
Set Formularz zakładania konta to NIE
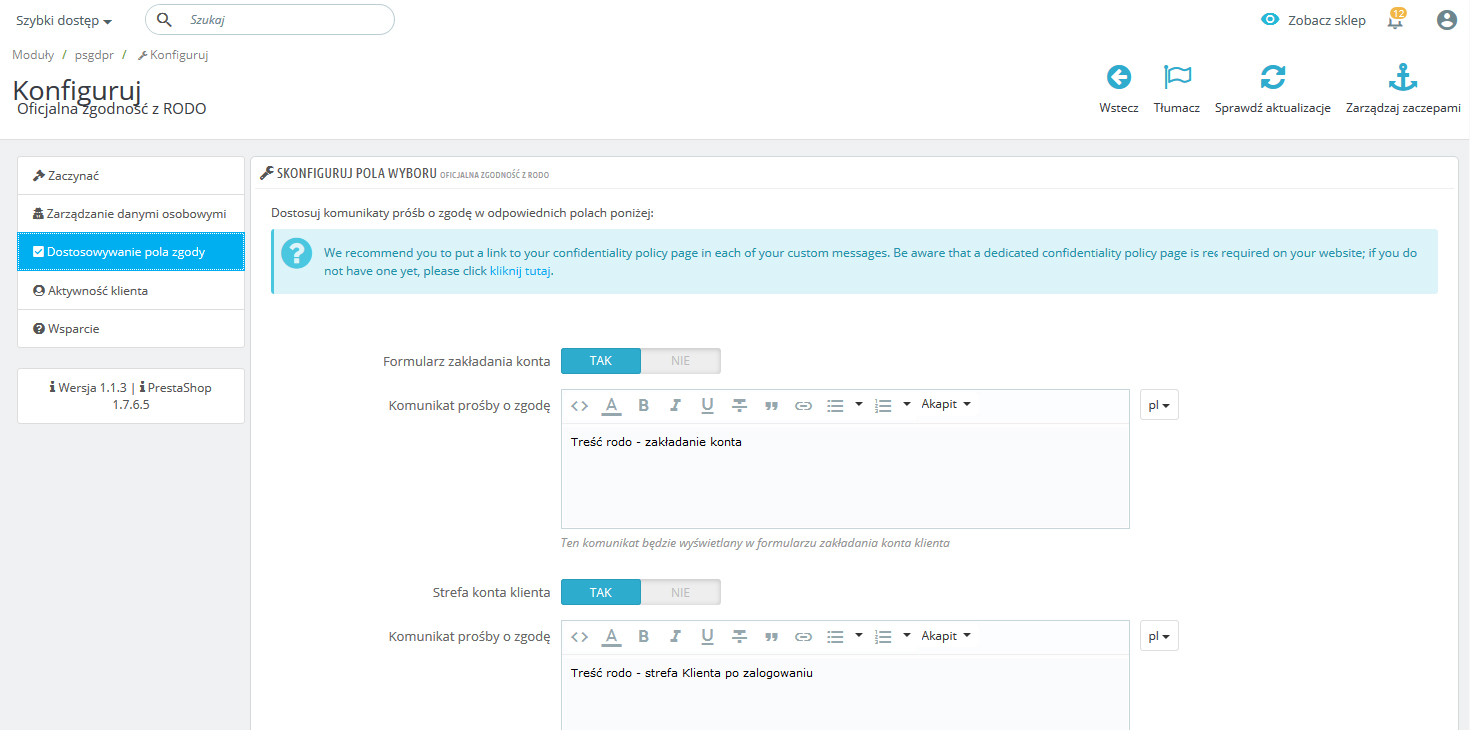click(680, 361)
